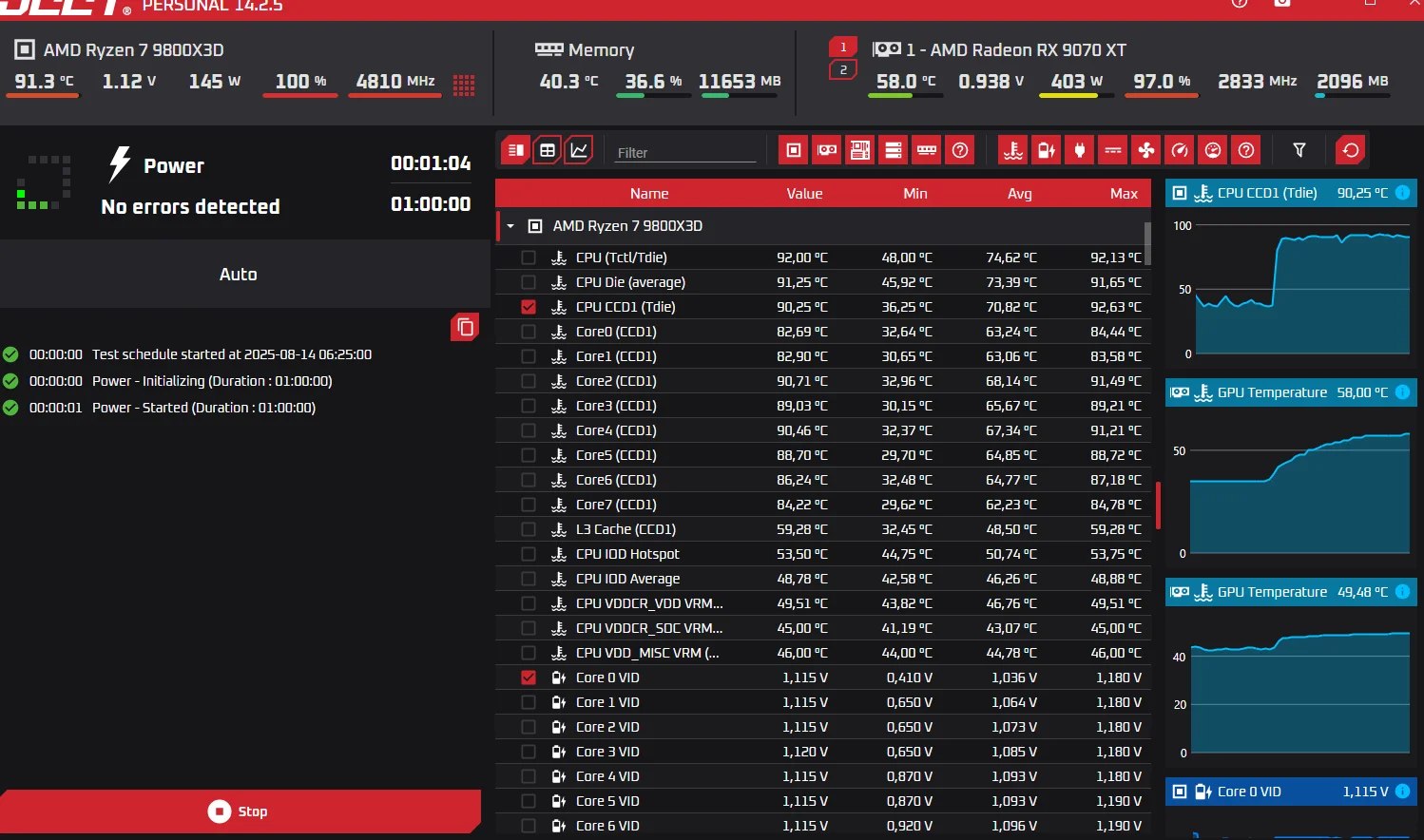Viewport: 1424px width, 840px height.
Task: Switch to the graph view layout
Action: 579,150
